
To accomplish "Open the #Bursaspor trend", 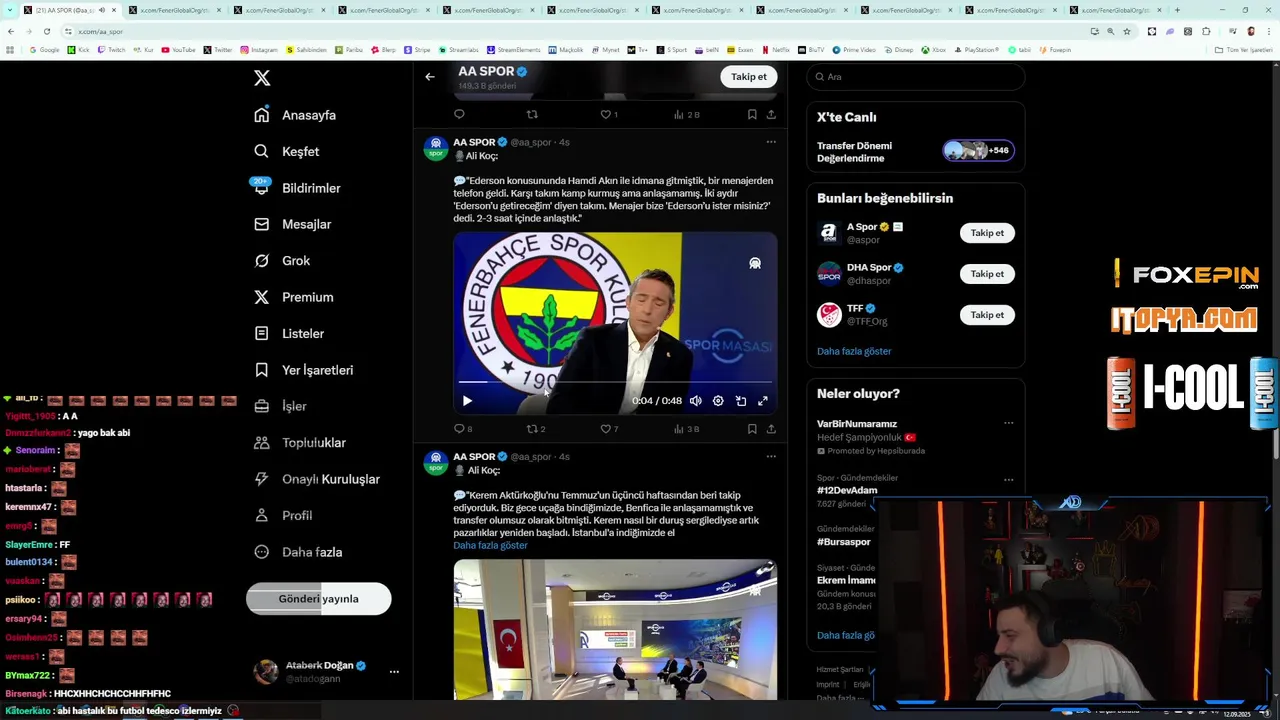I will click(x=843, y=542).
